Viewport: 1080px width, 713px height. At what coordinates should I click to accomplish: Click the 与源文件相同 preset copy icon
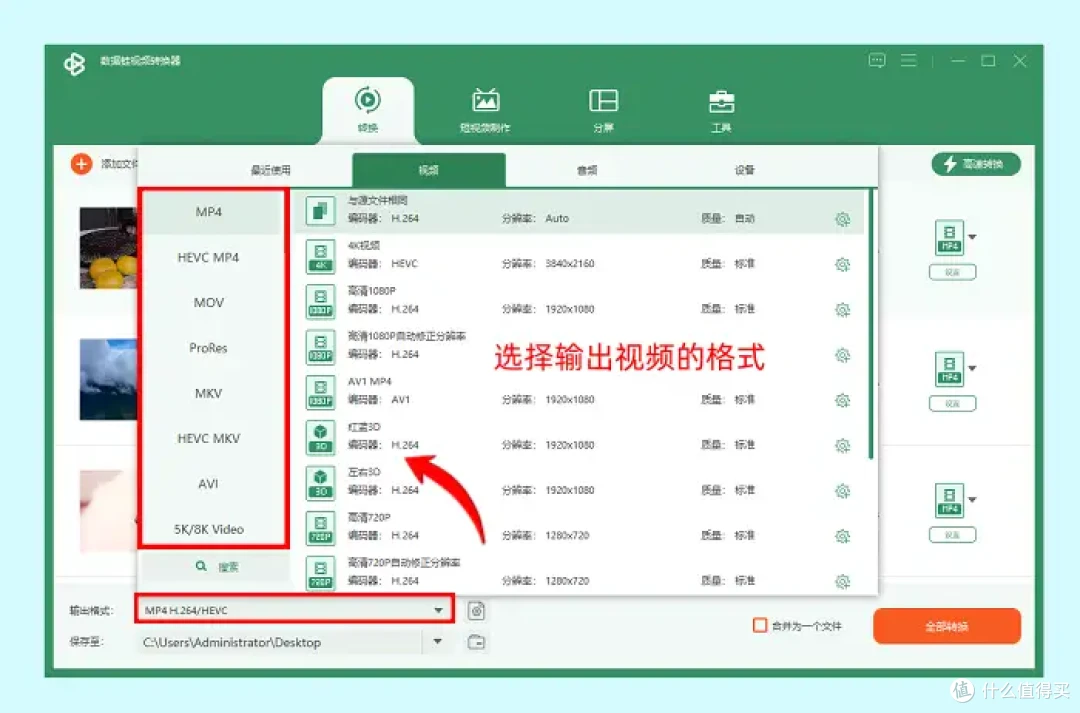(320, 211)
